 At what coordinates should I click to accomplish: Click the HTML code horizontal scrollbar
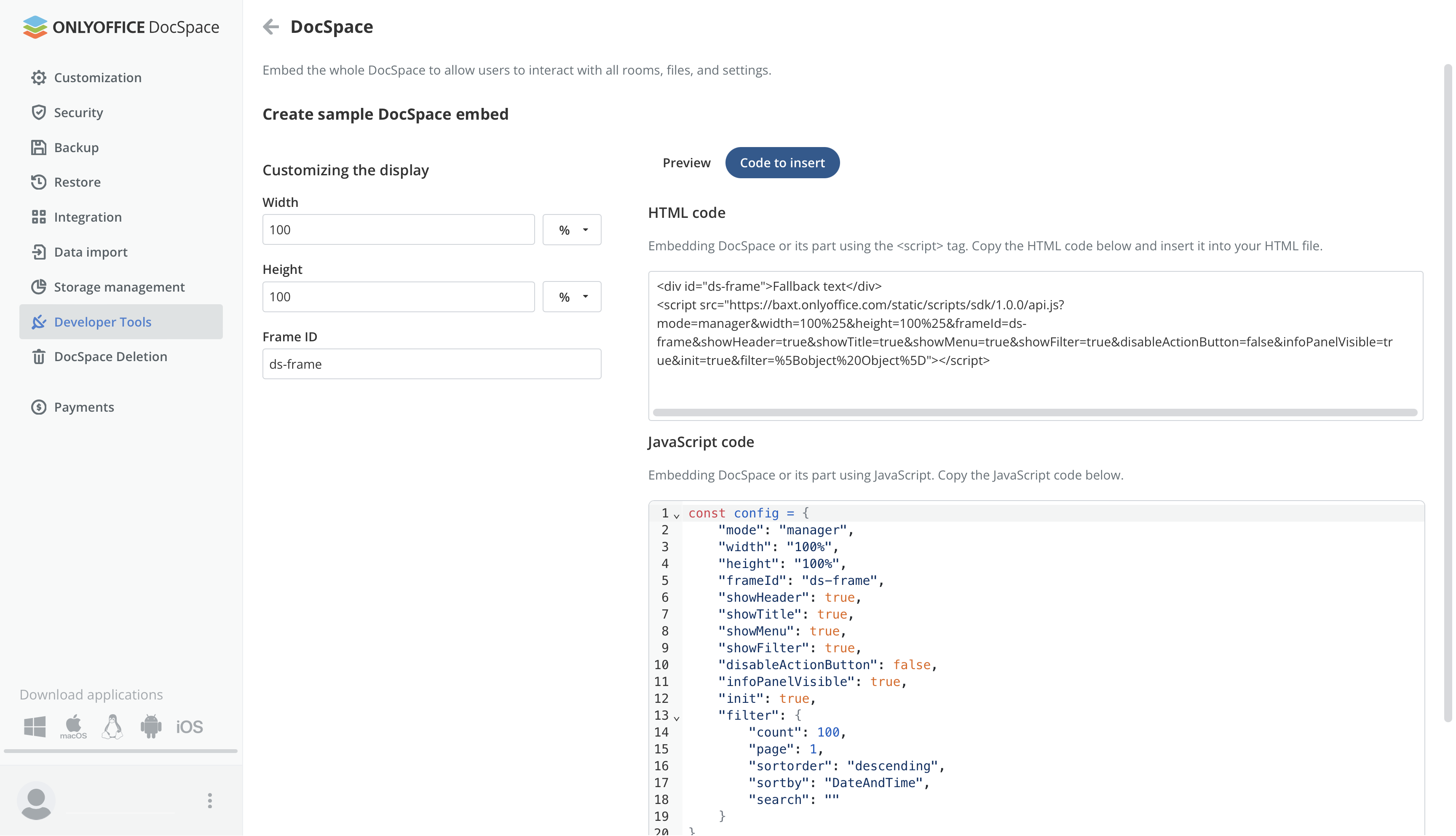tap(1035, 412)
